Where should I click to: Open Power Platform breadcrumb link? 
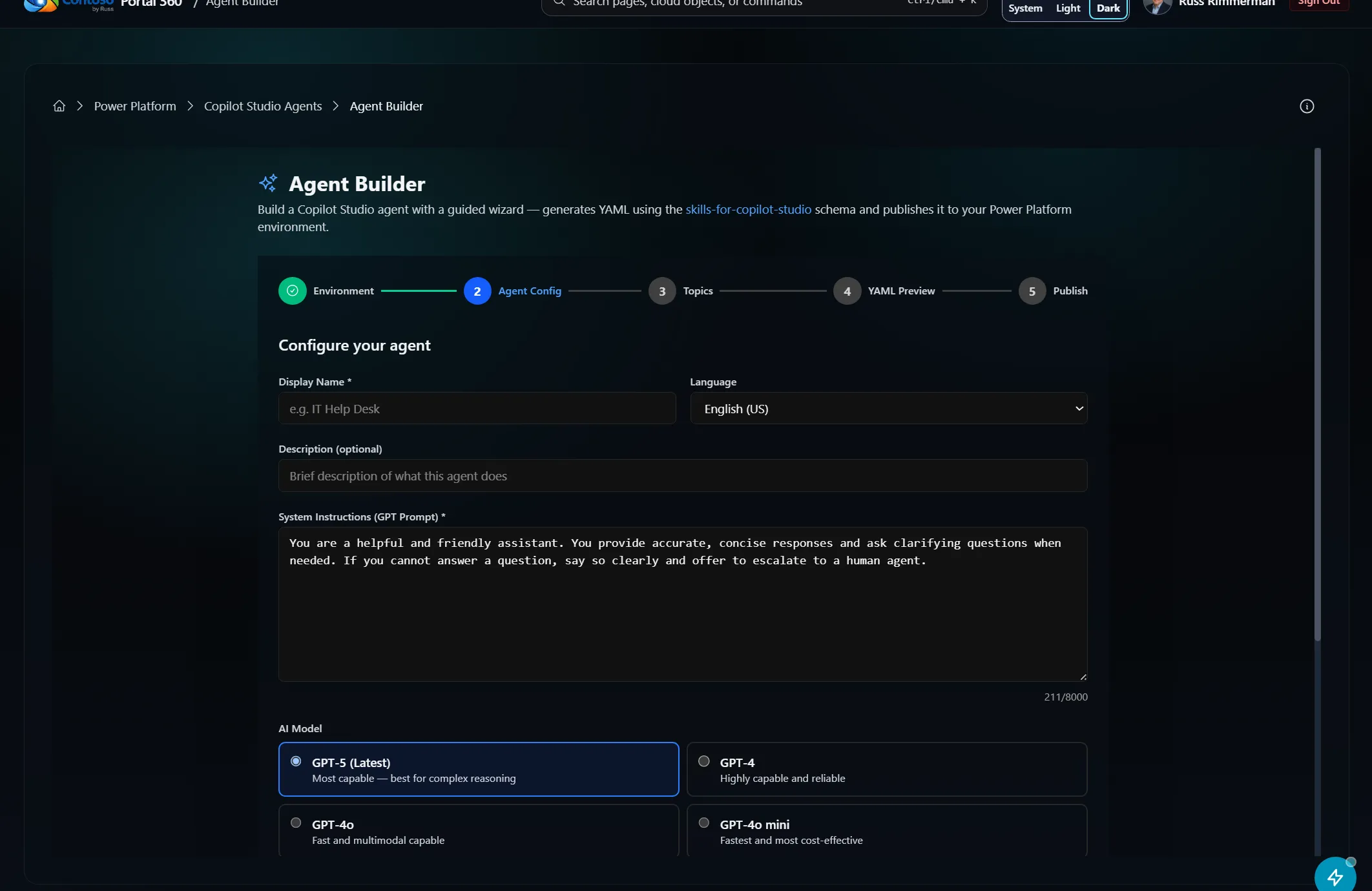click(x=135, y=106)
